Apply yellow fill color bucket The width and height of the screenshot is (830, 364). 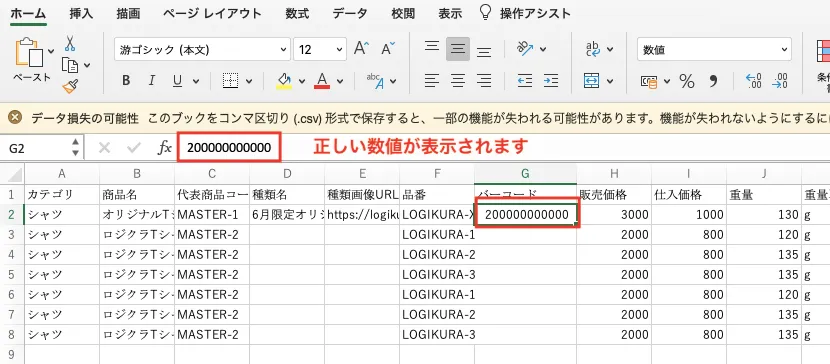[x=284, y=80]
